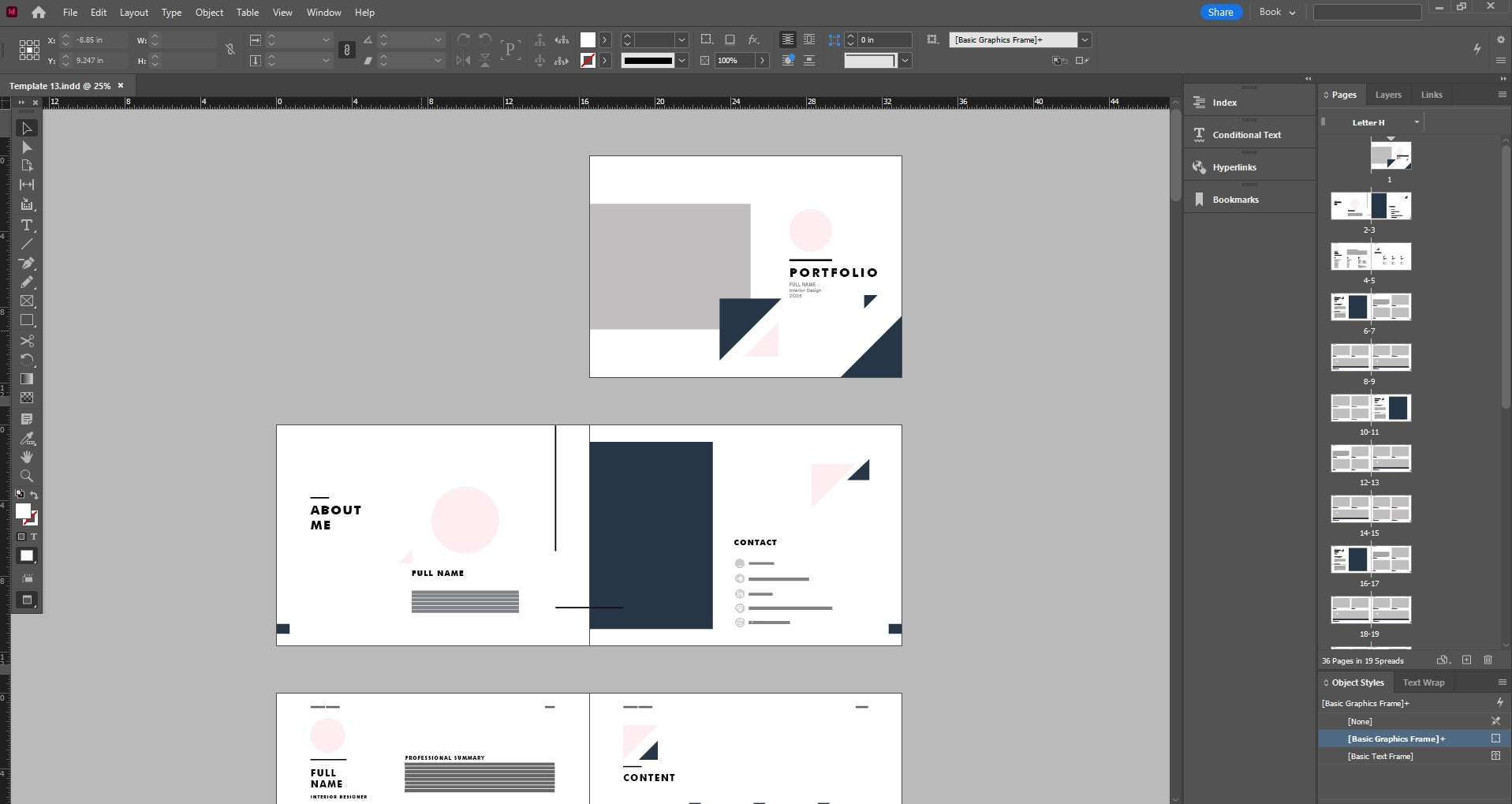Click the Share button
The height and width of the screenshot is (804, 1512).
pyautogui.click(x=1220, y=12)
